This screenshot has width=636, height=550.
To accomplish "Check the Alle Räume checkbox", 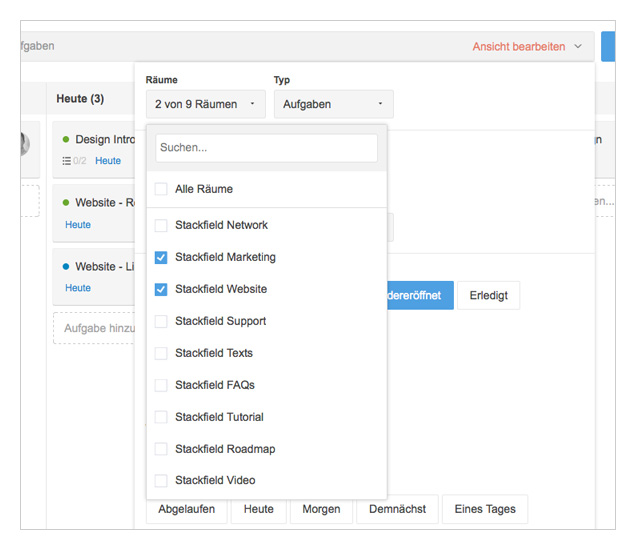I will [x=161, y=189].
